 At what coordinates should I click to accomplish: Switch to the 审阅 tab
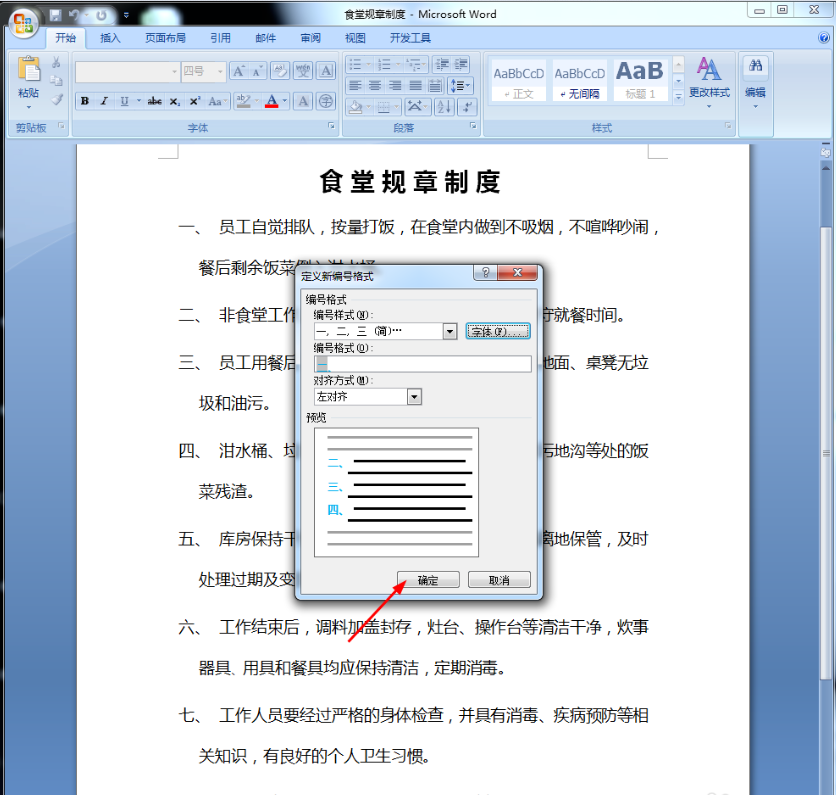click(x=310, y=38)
